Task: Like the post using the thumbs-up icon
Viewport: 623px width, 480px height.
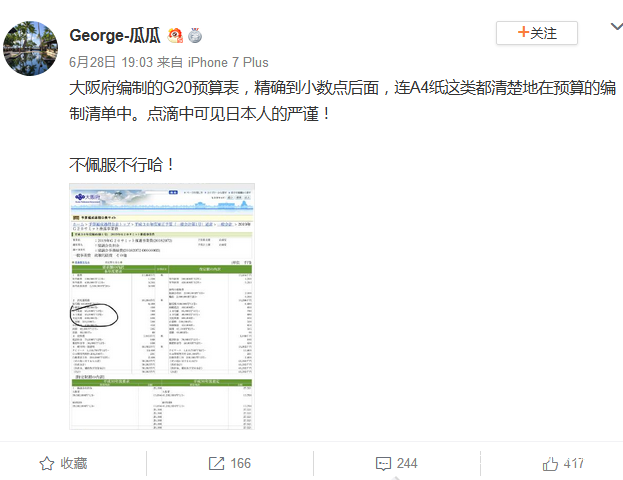Action: pos(550,463)
